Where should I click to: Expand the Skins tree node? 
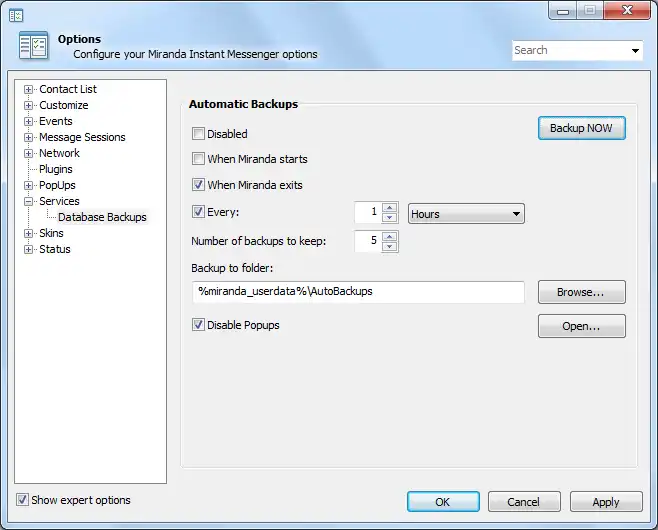(28, 233)
